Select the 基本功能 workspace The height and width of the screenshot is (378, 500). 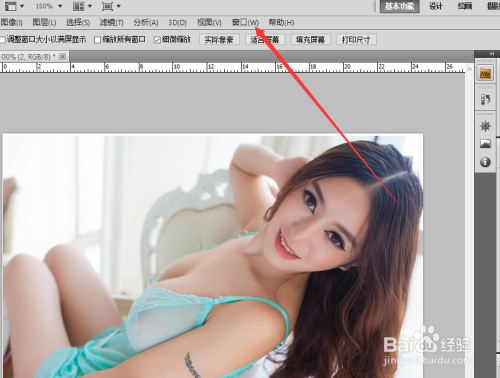399,6
